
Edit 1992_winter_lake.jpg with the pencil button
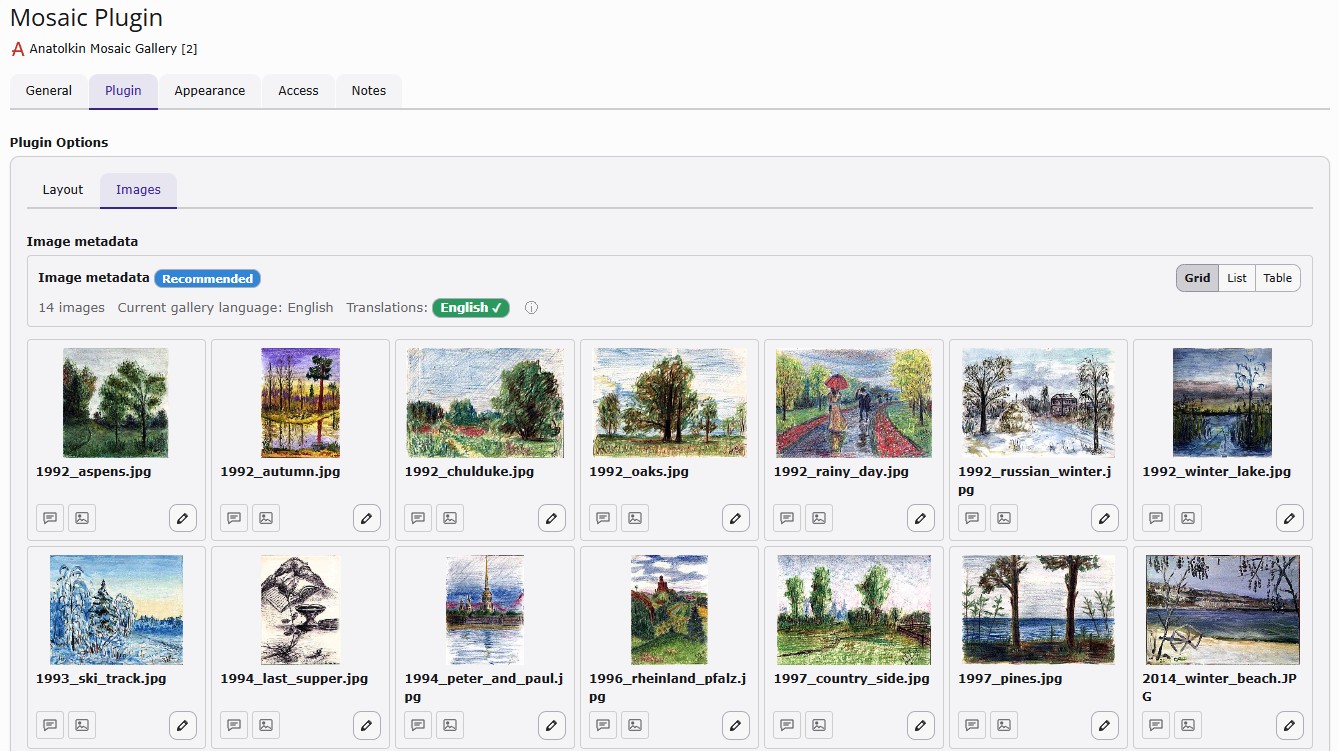(1289, 518)
